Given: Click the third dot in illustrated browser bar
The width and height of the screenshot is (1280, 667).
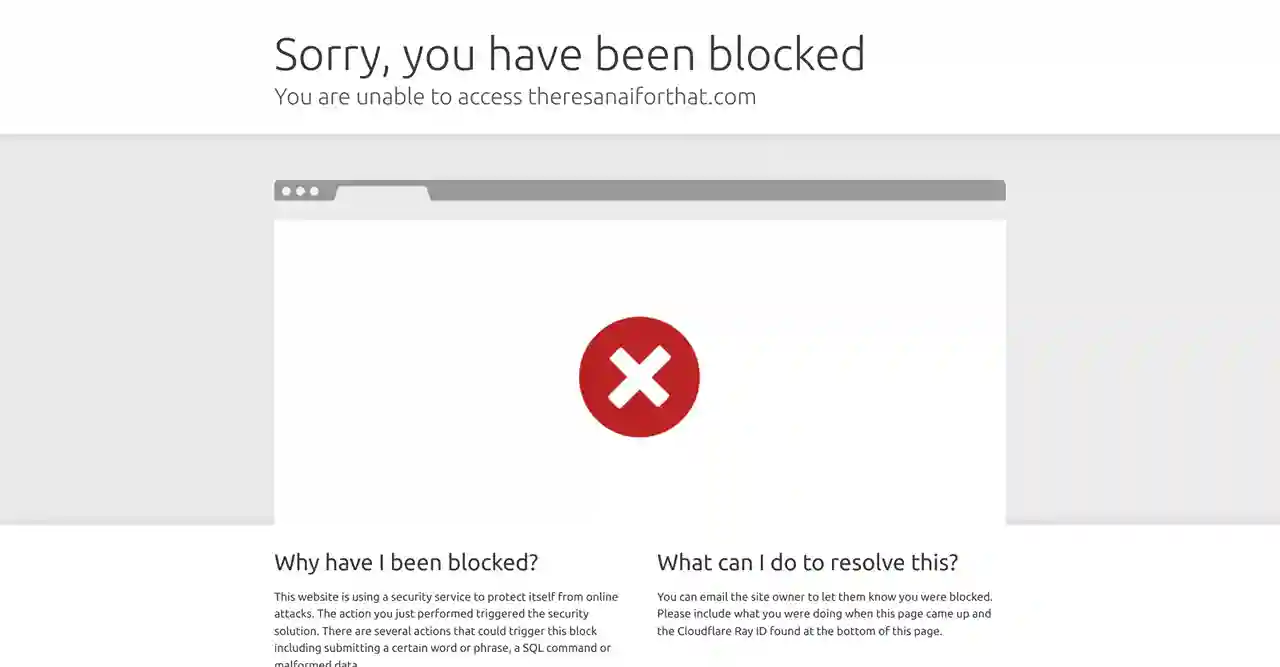Looking at the screenshot, I should tap(314, 191).
